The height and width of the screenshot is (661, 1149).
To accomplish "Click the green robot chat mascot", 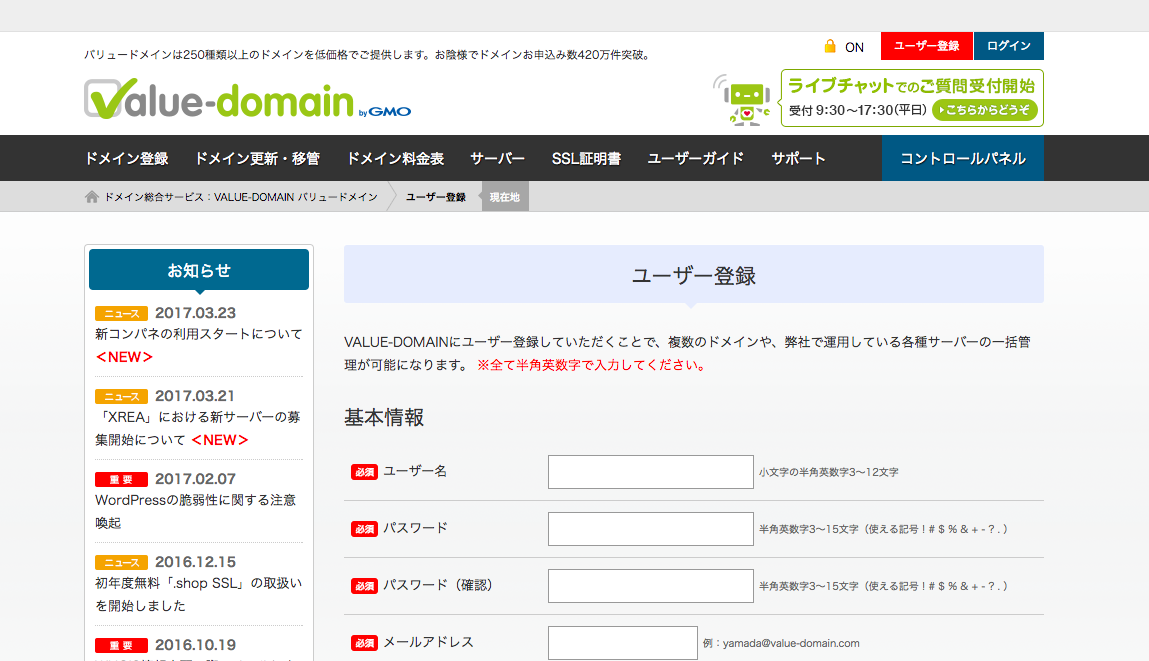I will 744,100.
